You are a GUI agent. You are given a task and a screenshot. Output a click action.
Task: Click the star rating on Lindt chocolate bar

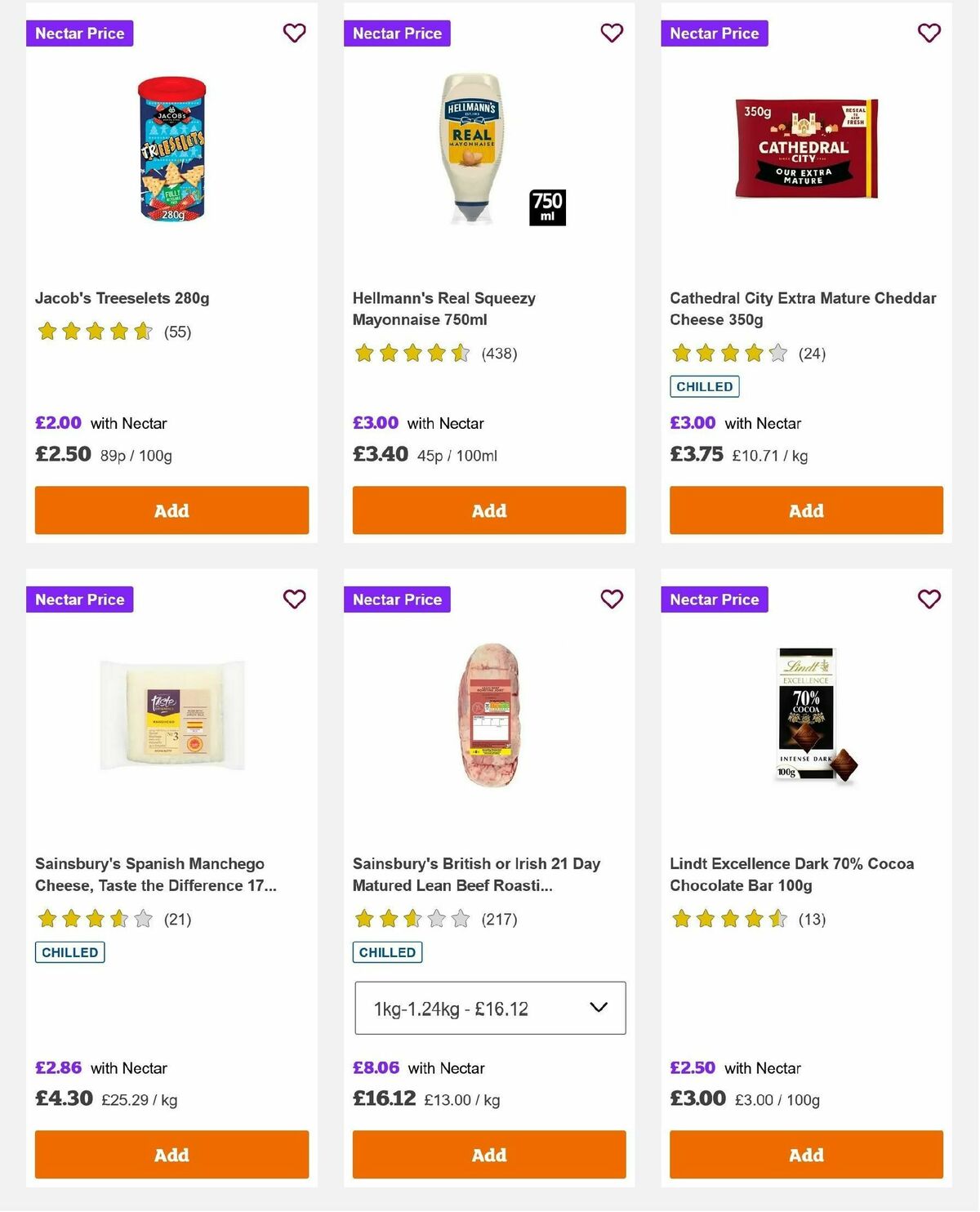(x=729, y=919)
